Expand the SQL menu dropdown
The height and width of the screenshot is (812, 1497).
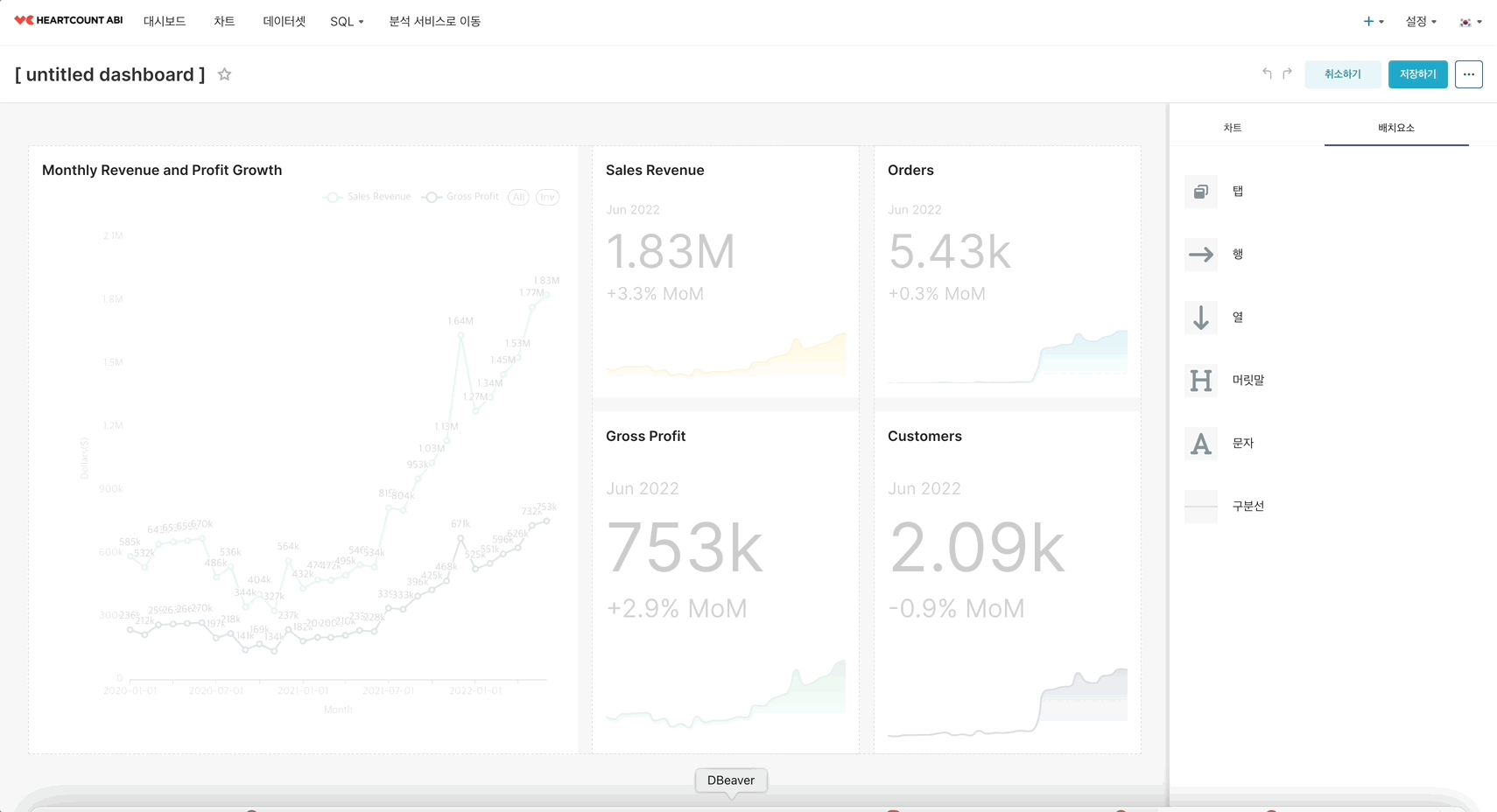pos(347,21)
